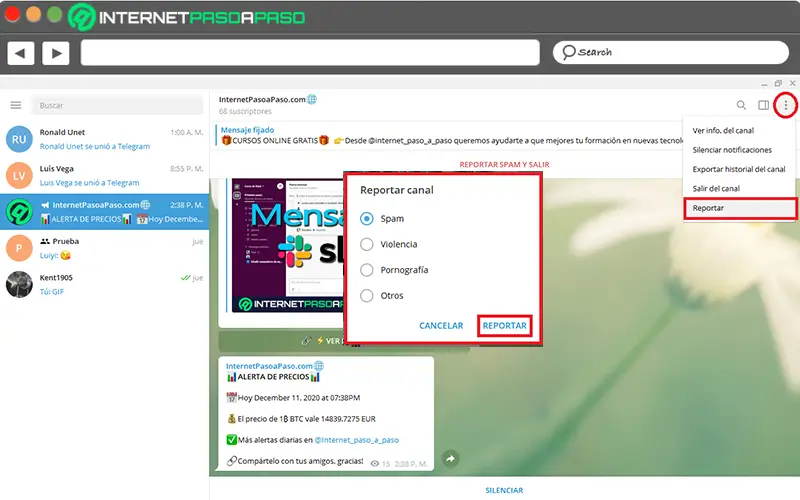Click the 68 suscriptores text
The image size is (800, 500).
245,111
